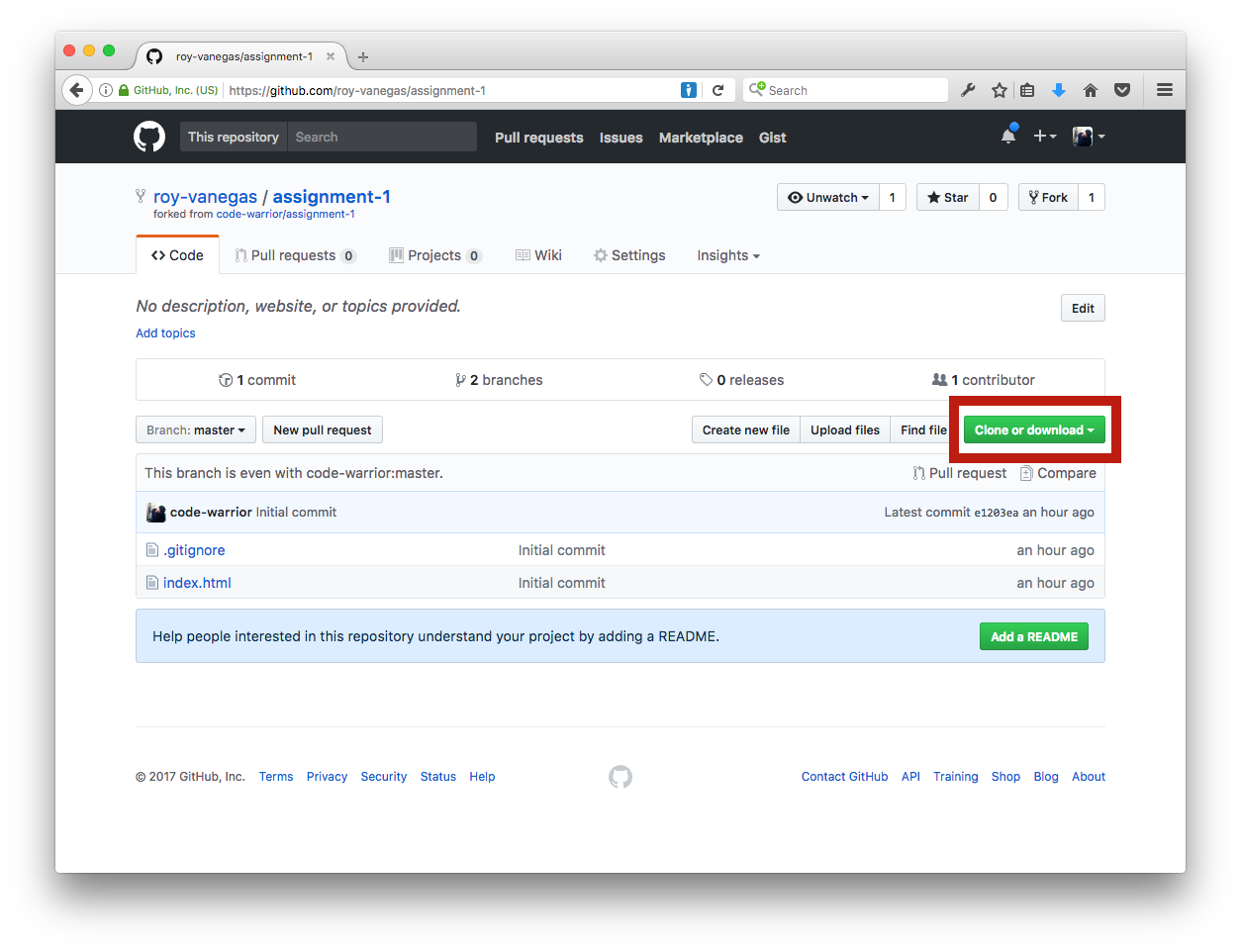Open the Projects tab
Screen dimensions: 1241x952
pyautogui.click(x=435, y=255)
